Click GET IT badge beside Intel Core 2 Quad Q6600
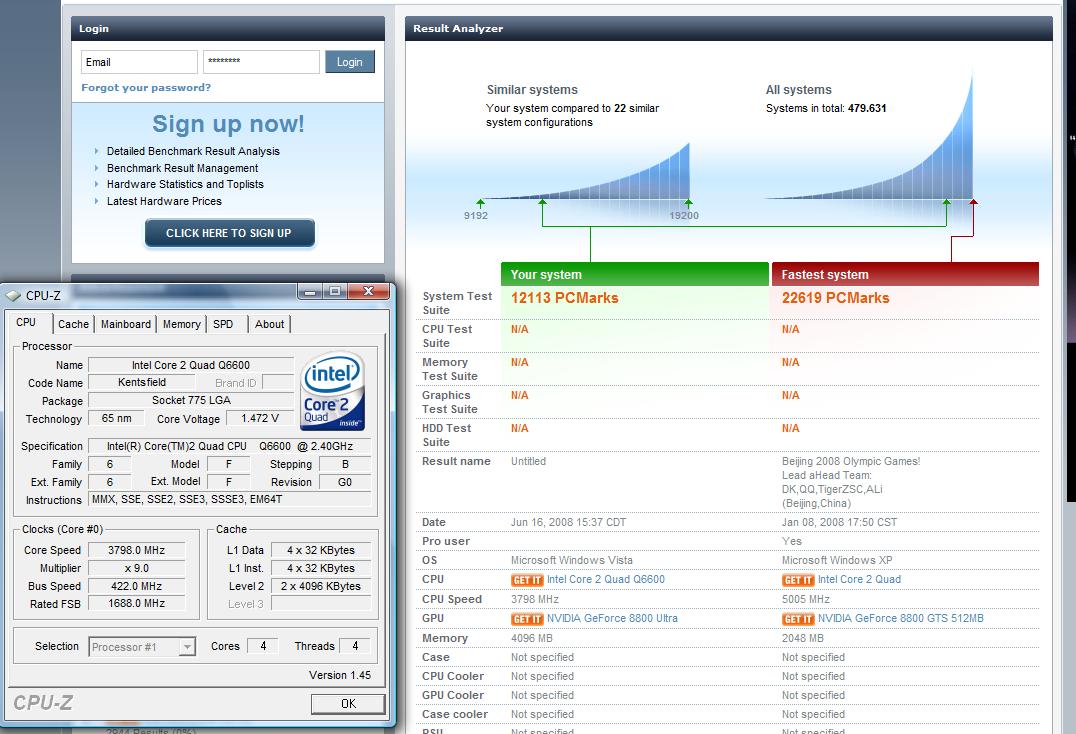The width and height of the screenshot is (1076, 734). coord(527,580)
